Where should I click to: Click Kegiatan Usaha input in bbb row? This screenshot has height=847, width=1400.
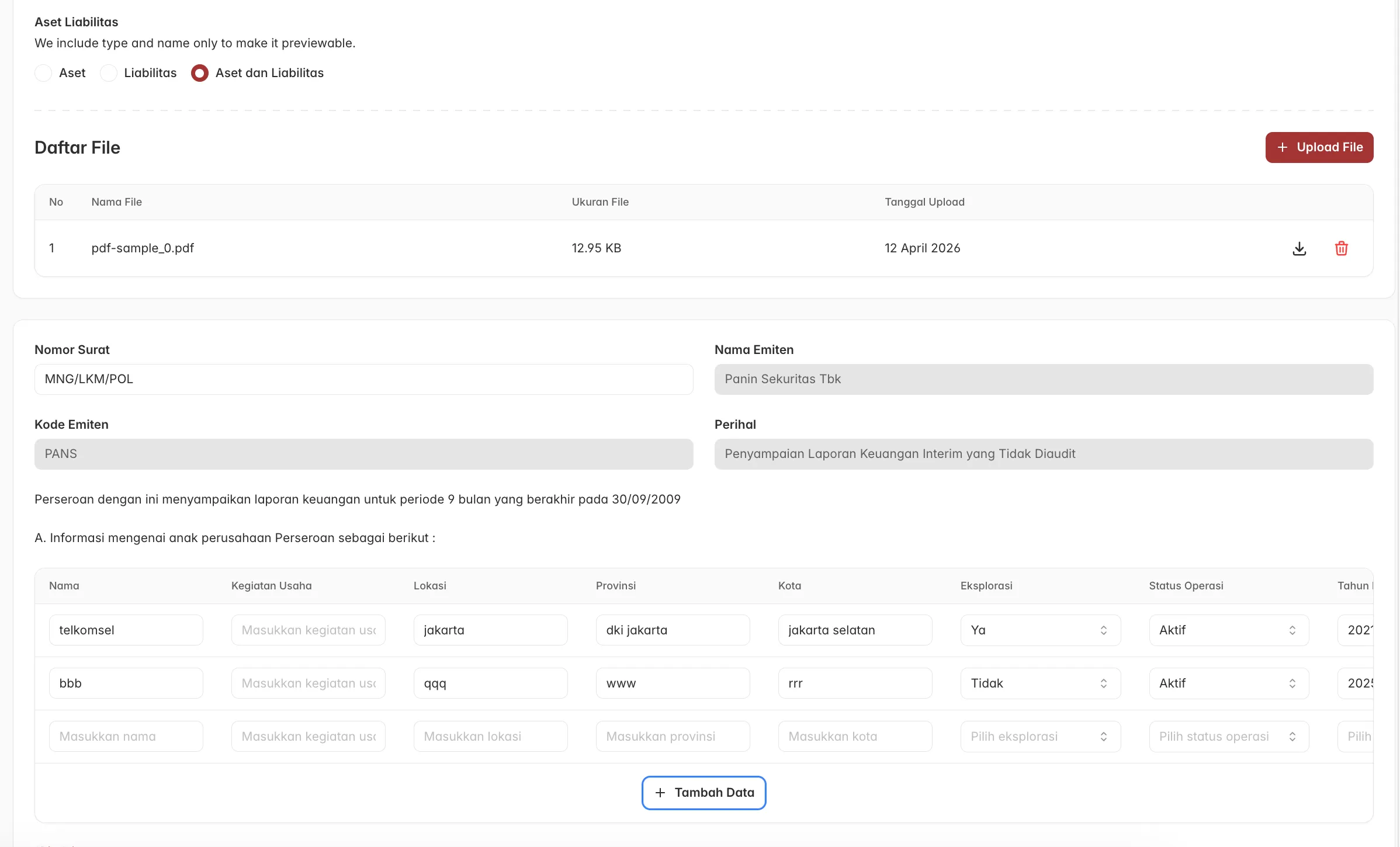(x=308, y=683)
